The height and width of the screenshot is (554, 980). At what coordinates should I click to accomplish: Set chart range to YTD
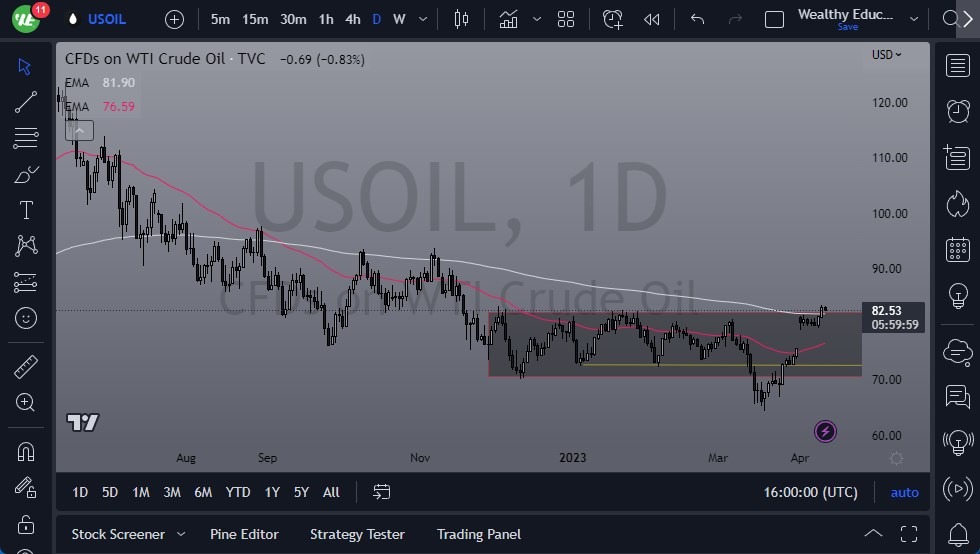coord(238,492)
